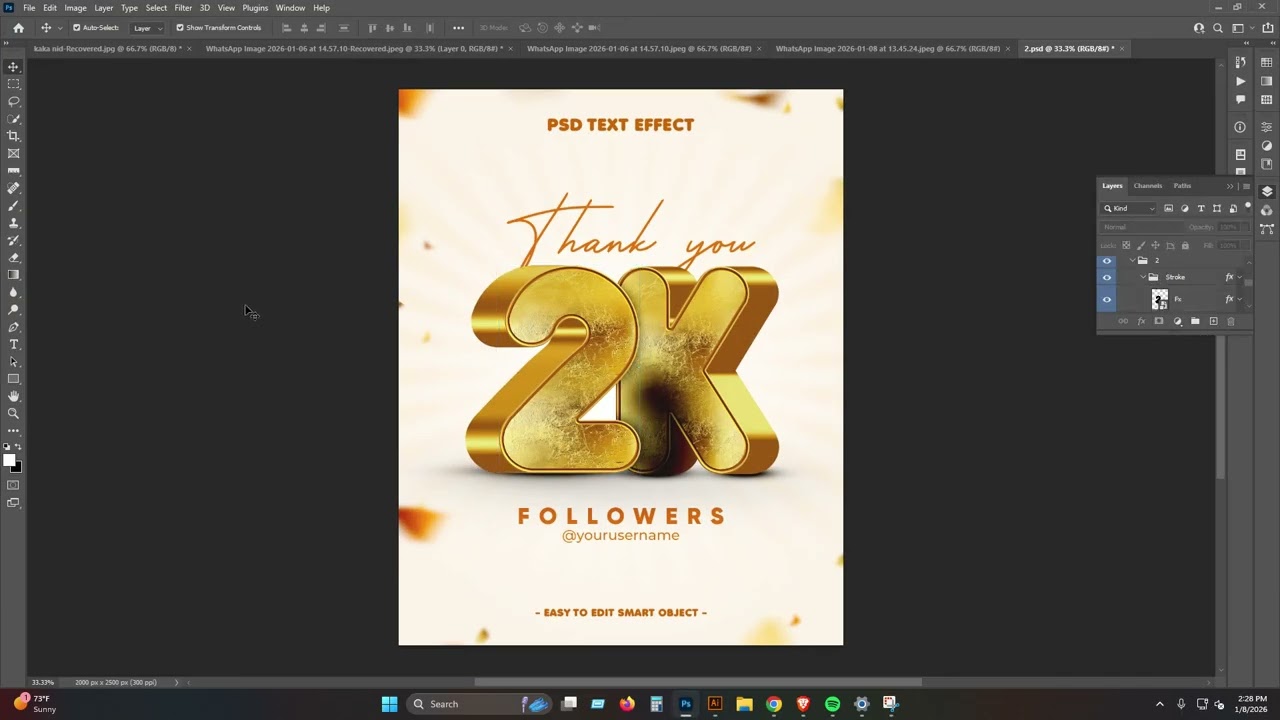Viewport: 1280px width, 720px height.
Task: Click the link layers icon
Action: click(1123, 321)
